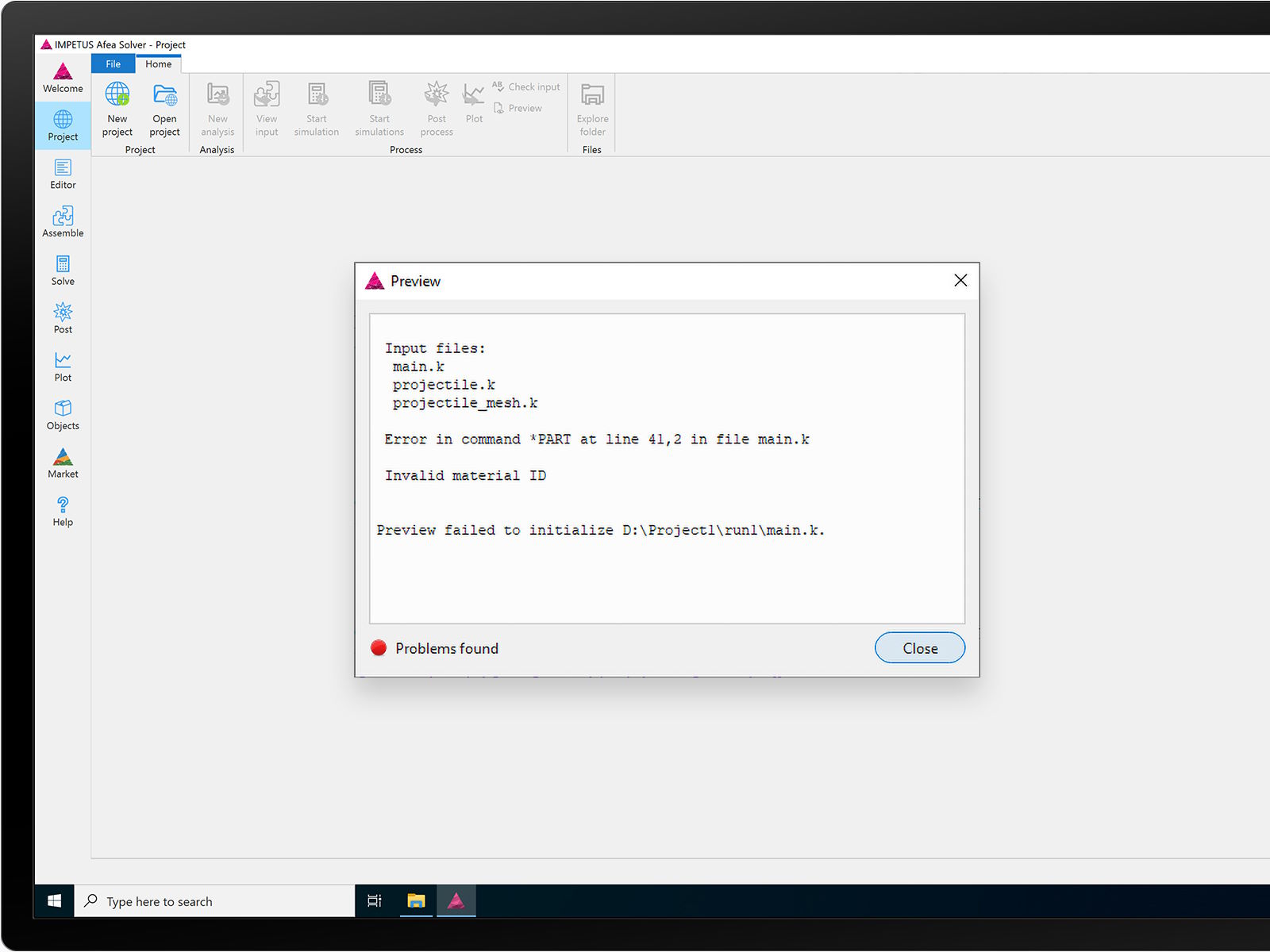Open the File ribbon tab
The image size is (1270, 952).
(114, 64)
